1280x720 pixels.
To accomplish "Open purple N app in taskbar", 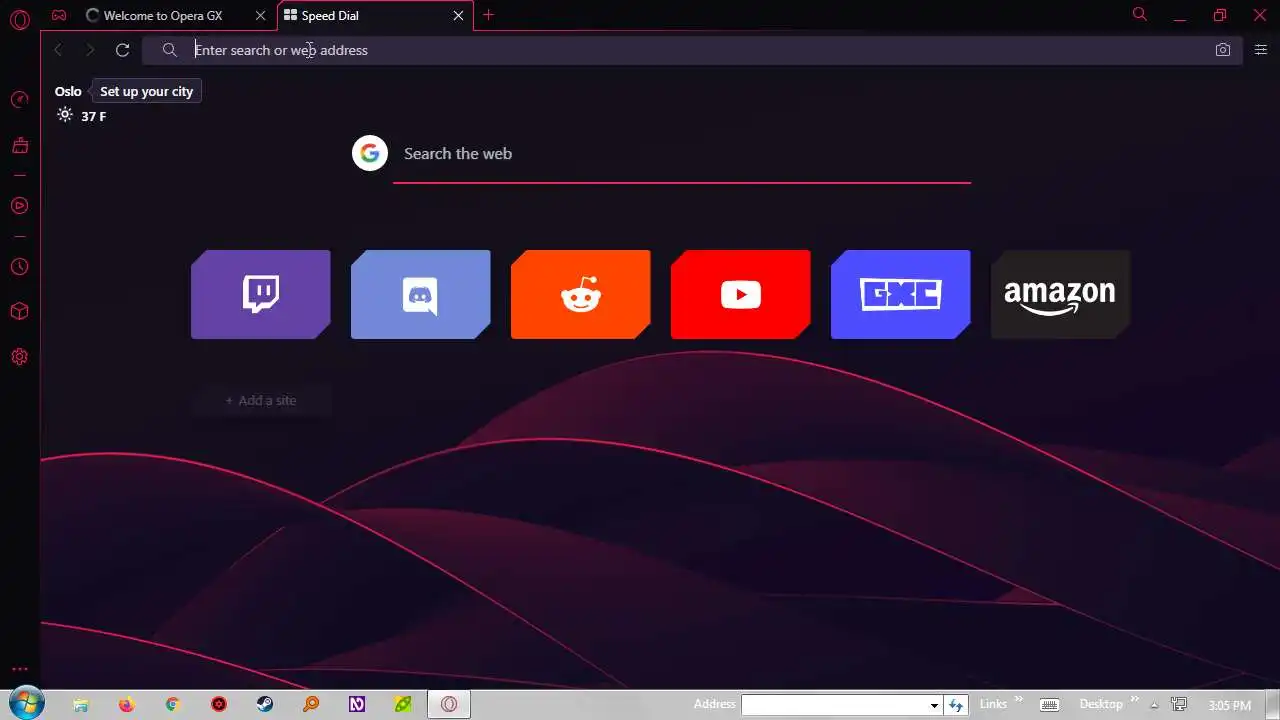I will pos(357,704).
